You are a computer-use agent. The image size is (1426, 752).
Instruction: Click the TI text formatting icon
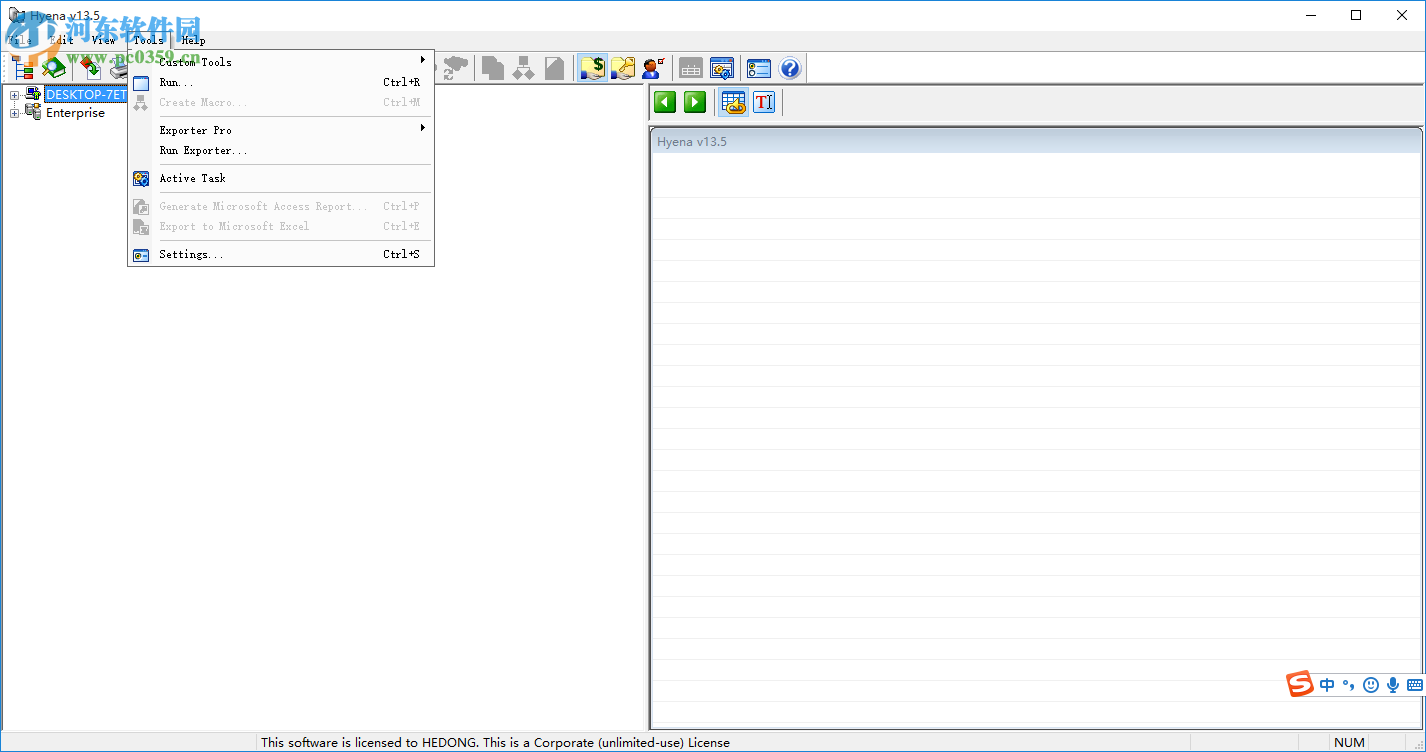tap(763, 101)
